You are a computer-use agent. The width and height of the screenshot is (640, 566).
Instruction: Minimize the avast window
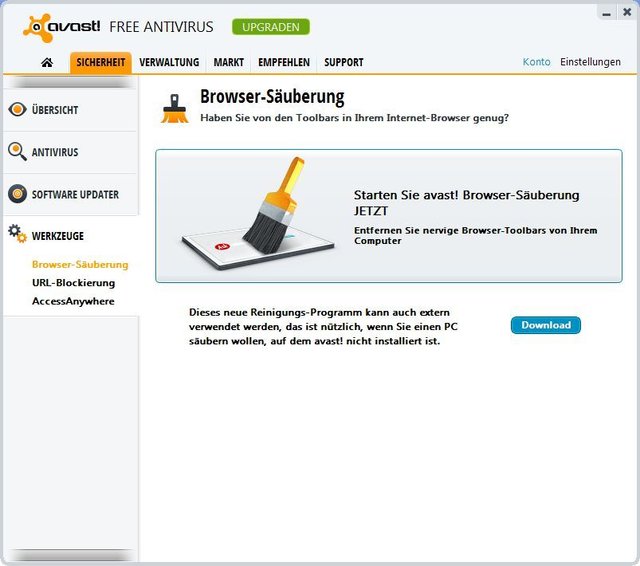pyautogui.click(x=607, y=13)
